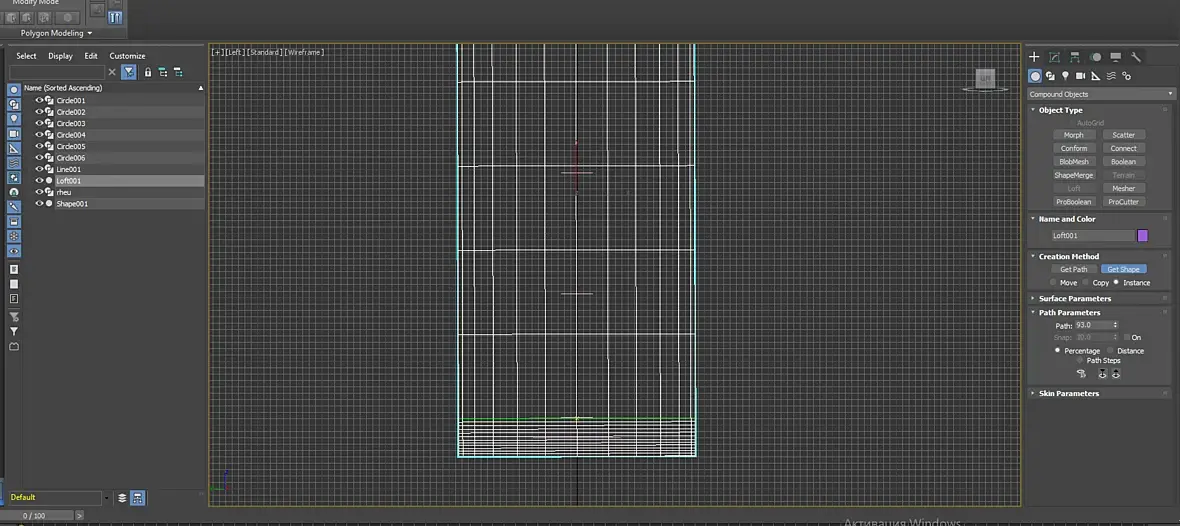Open the purple object color swatch

(1142, 236)
